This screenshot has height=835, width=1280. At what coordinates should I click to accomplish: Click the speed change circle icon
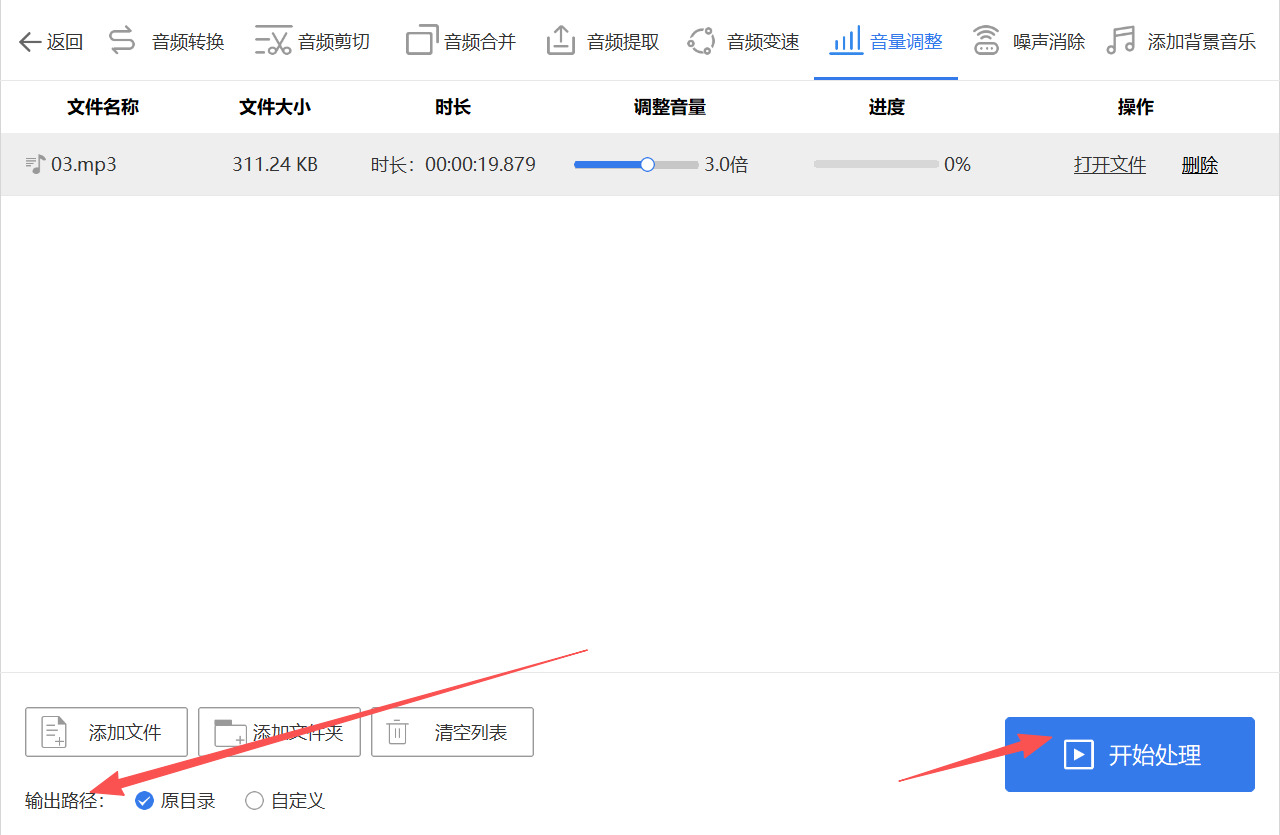click(701, 41)
